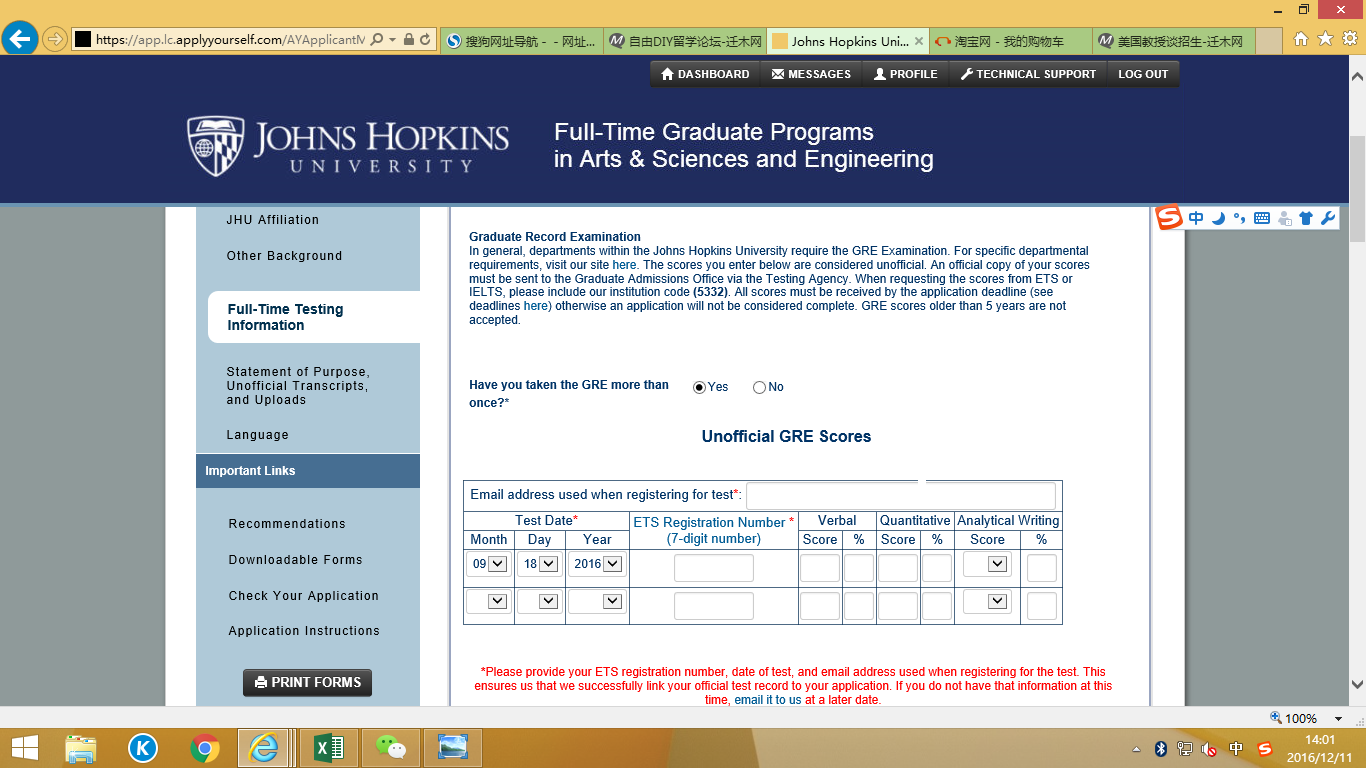The width and height of the screenshot is (1366, 768).
Task: Launch Google Chrome from the taskbar
Action: tap(205, 747)
